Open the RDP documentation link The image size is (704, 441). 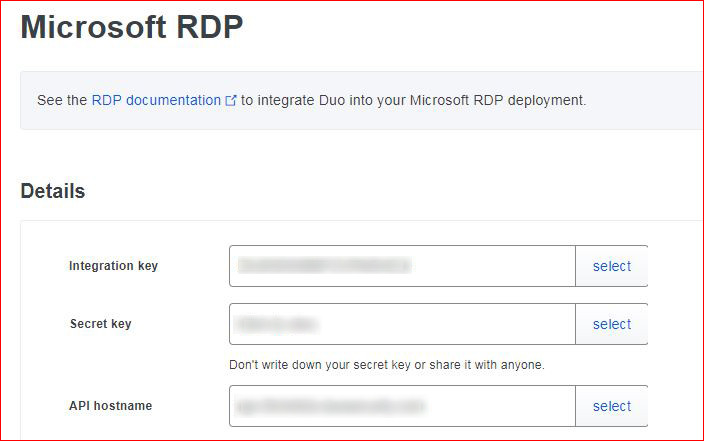[x=156, y=100]
